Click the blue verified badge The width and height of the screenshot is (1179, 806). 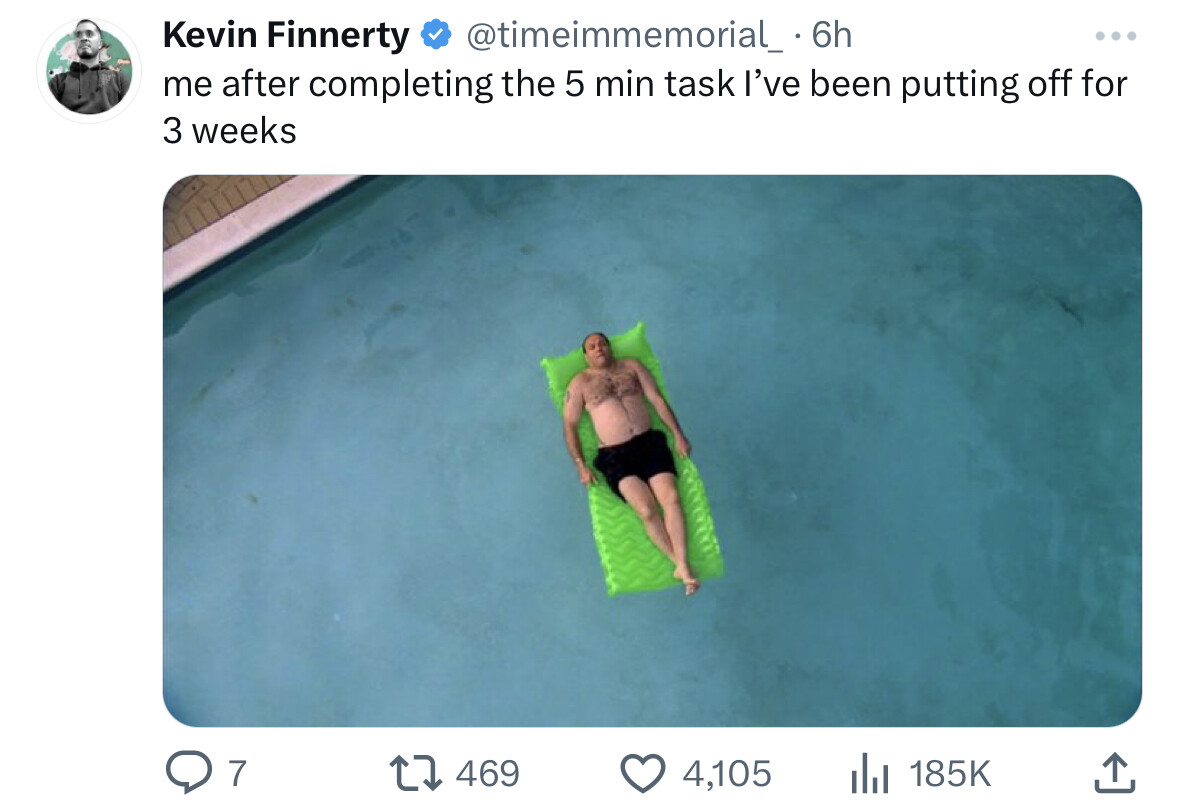point(435,35)
